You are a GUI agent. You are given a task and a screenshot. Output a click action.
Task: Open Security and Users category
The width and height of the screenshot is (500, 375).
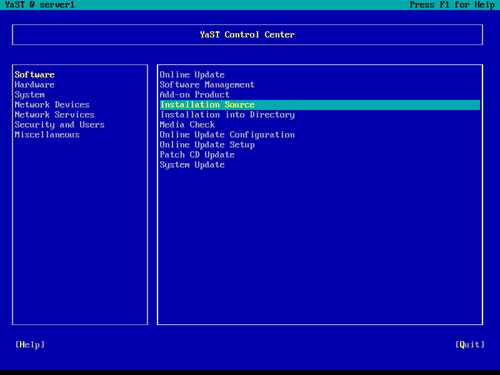point(60,125)
